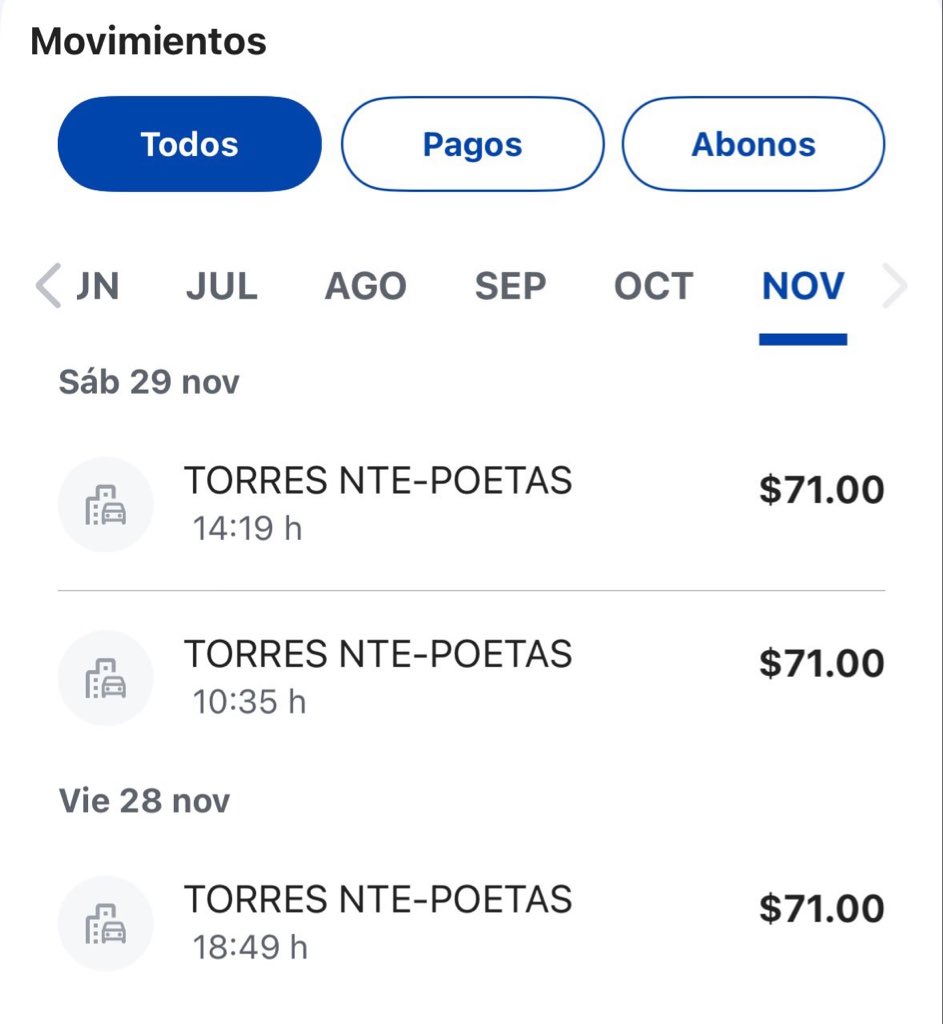Click the toll icon for the 14:19 h movement

(105, 505)
